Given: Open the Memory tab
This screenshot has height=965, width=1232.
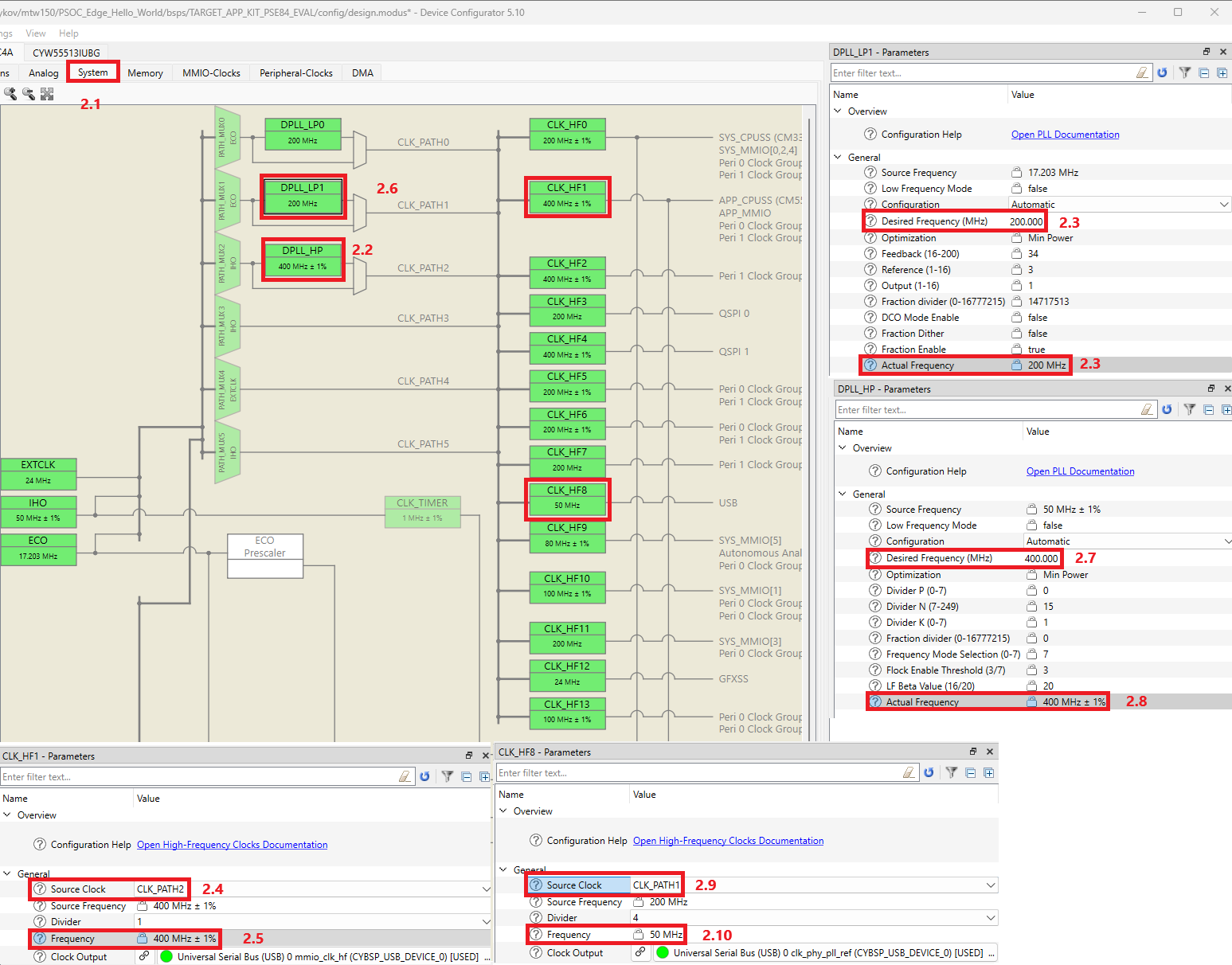Looking at the screenshot, I should (145, 73).
